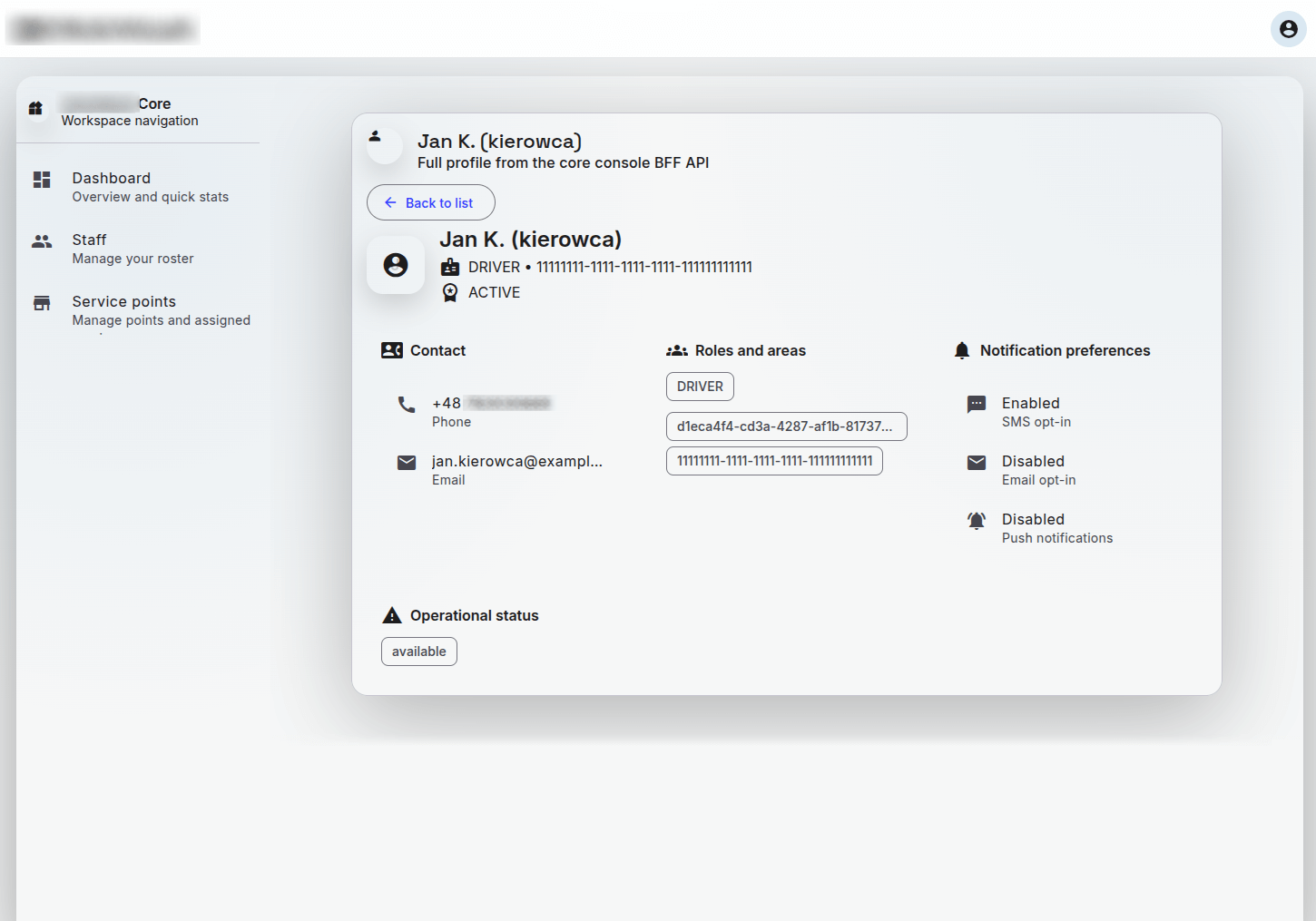Click the jan.kierowca email address
The image size is (1316, 921).
click(516, 462)
